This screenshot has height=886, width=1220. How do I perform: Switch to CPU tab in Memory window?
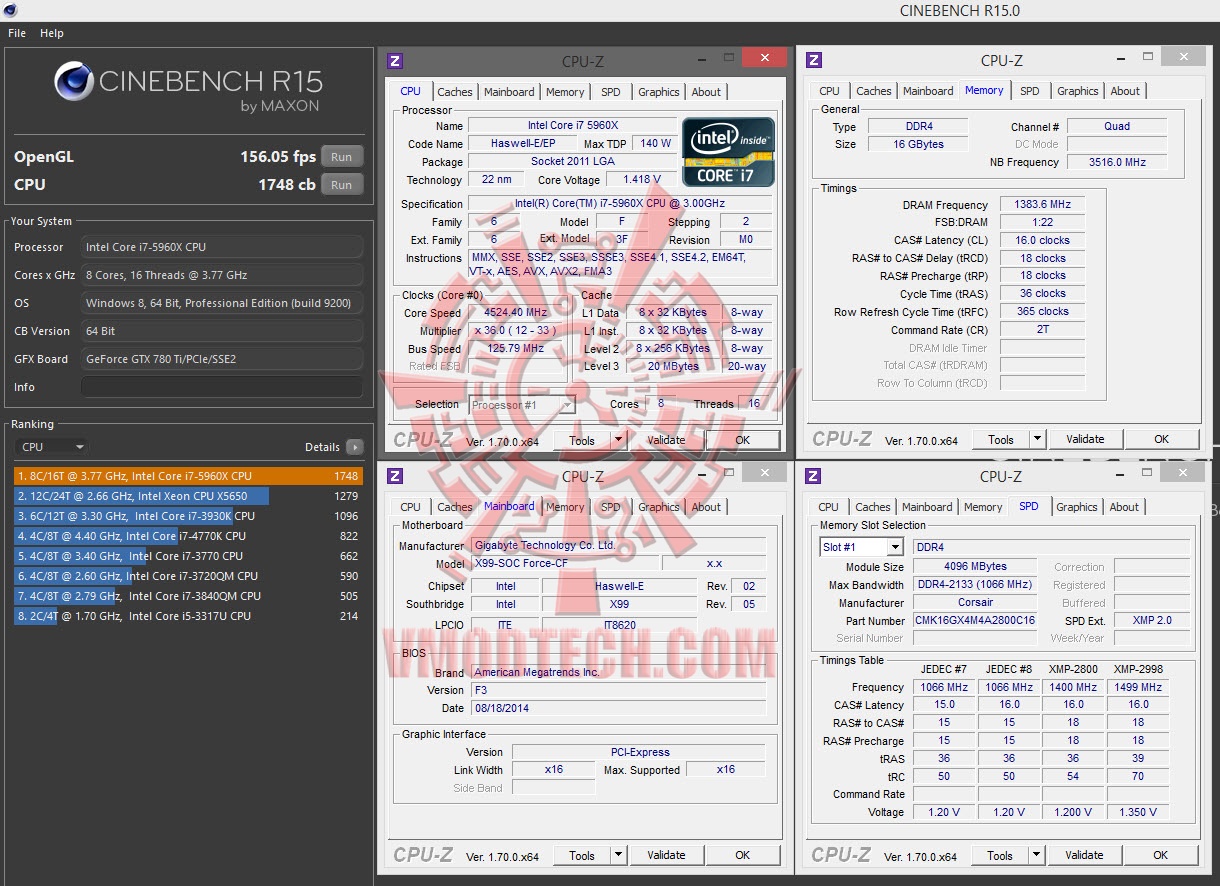[x=829, y=91]
